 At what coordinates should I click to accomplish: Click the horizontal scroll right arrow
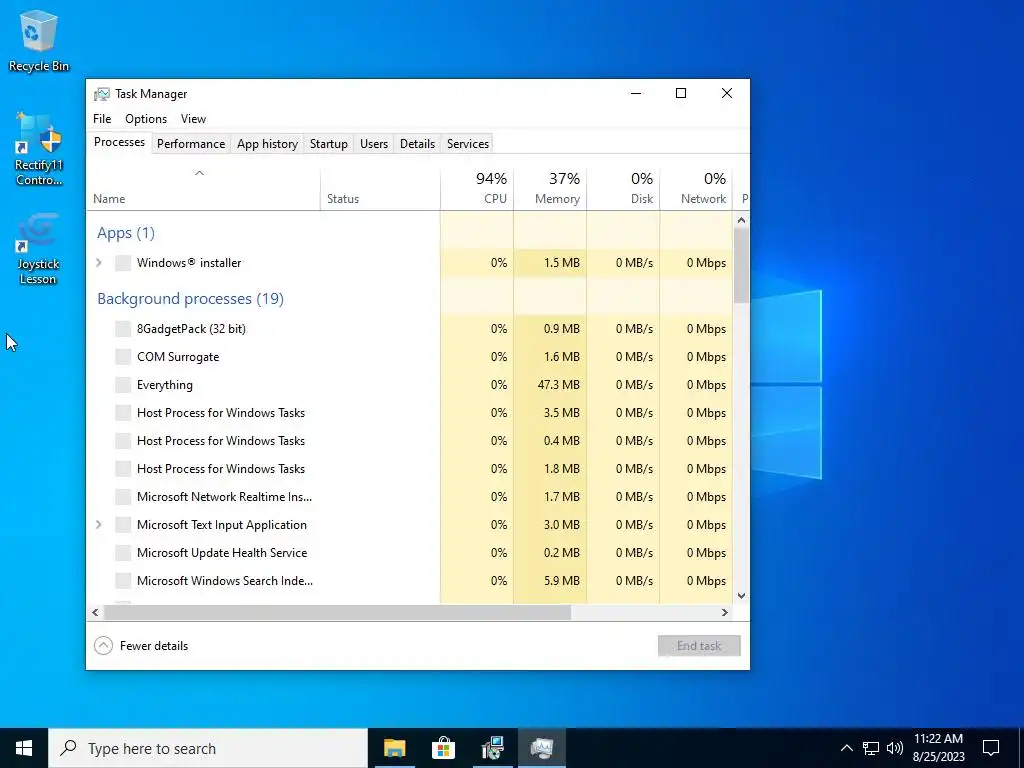coord(724,613)
